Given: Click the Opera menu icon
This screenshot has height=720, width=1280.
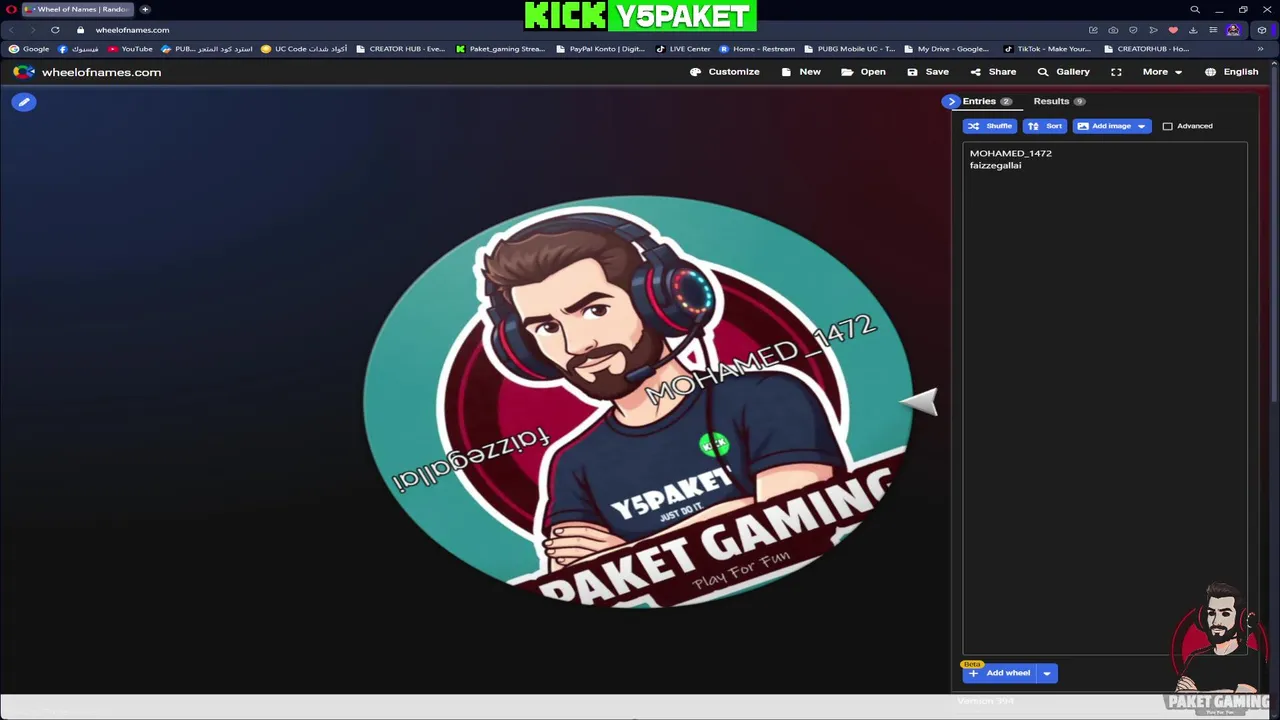Looking at the screenshot, I should [11, 9].
